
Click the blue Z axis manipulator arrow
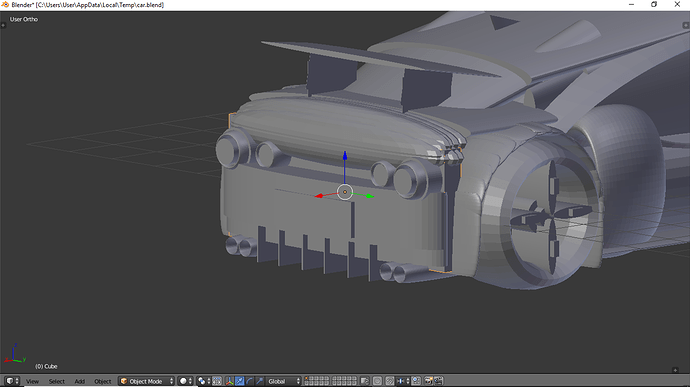[345, 156]
